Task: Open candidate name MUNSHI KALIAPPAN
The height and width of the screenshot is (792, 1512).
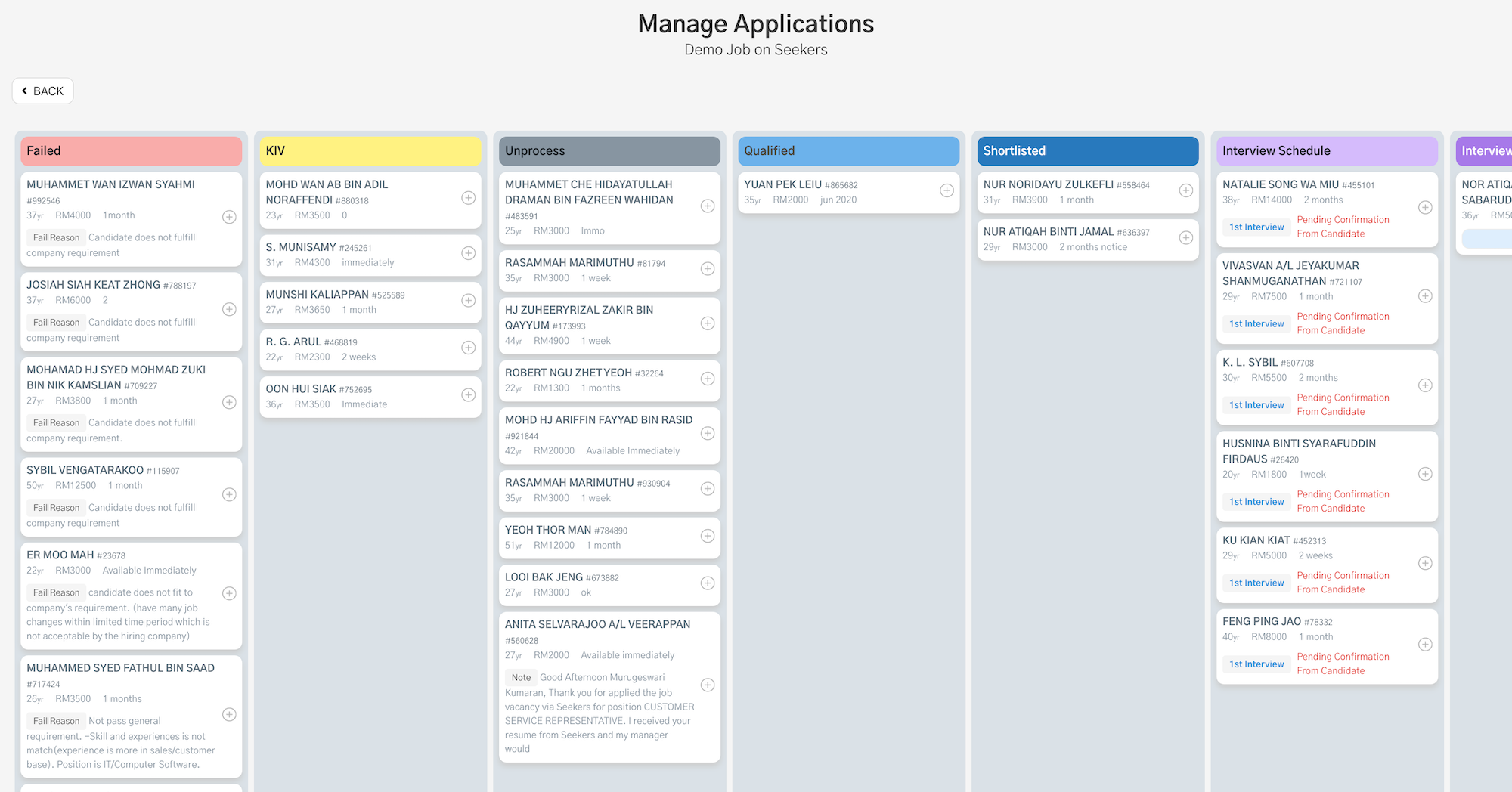Action: 318,294
